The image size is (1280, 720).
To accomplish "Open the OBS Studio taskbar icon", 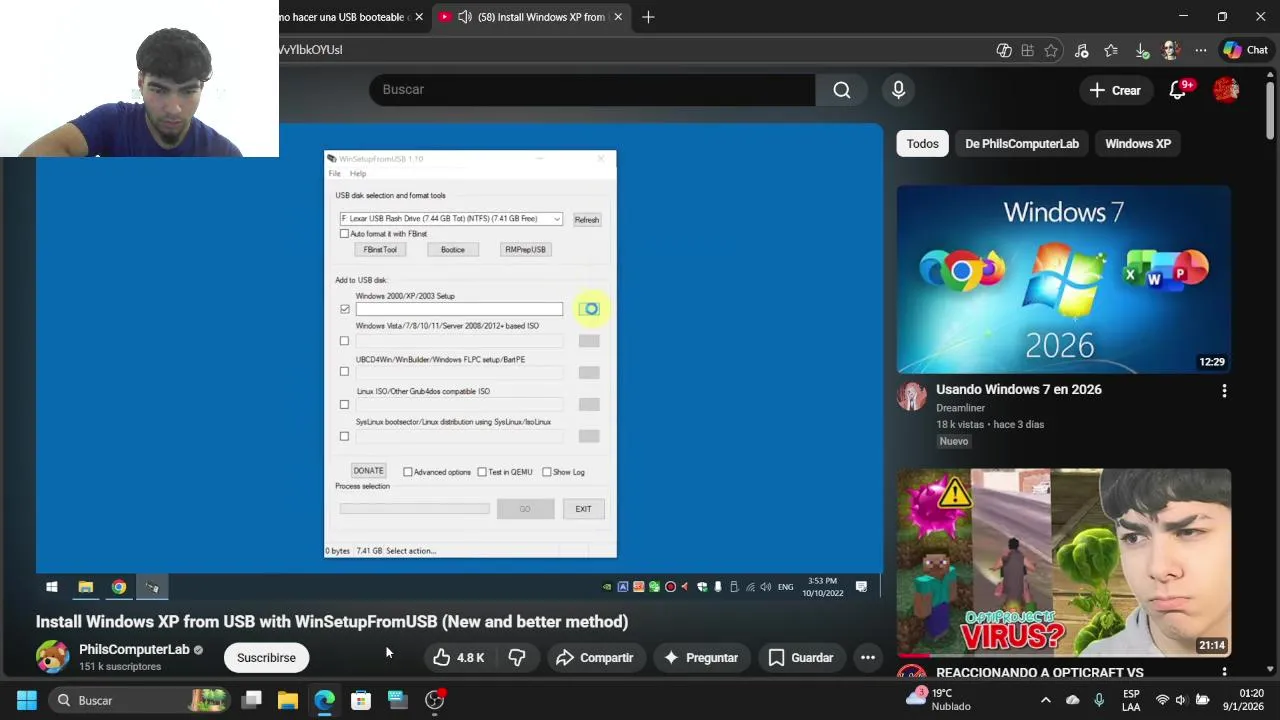I will point(434,700).
